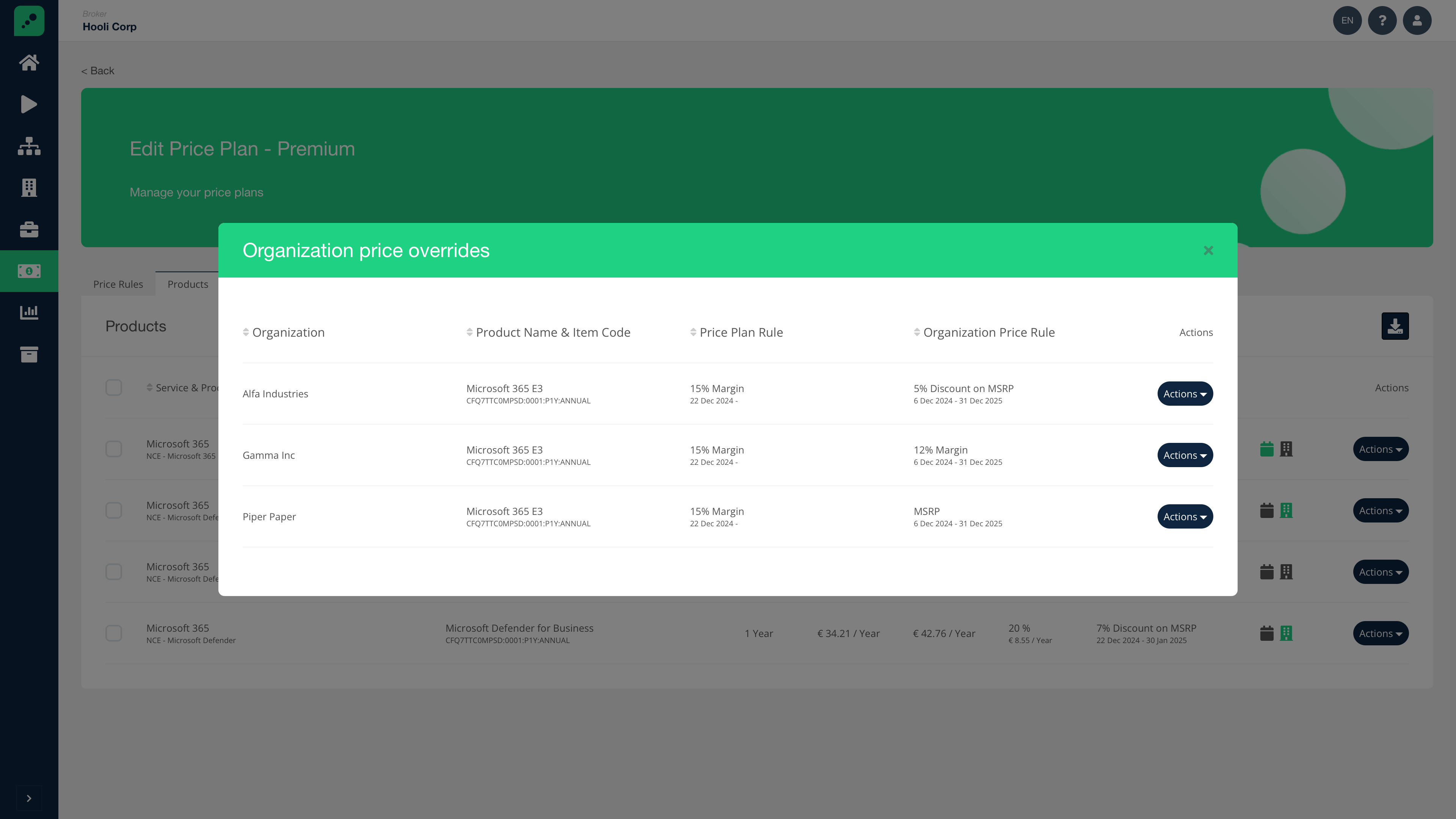This screenshot has width=1456, height=819.
Task: Click the green app logo
Action: (x=29, y=21)
